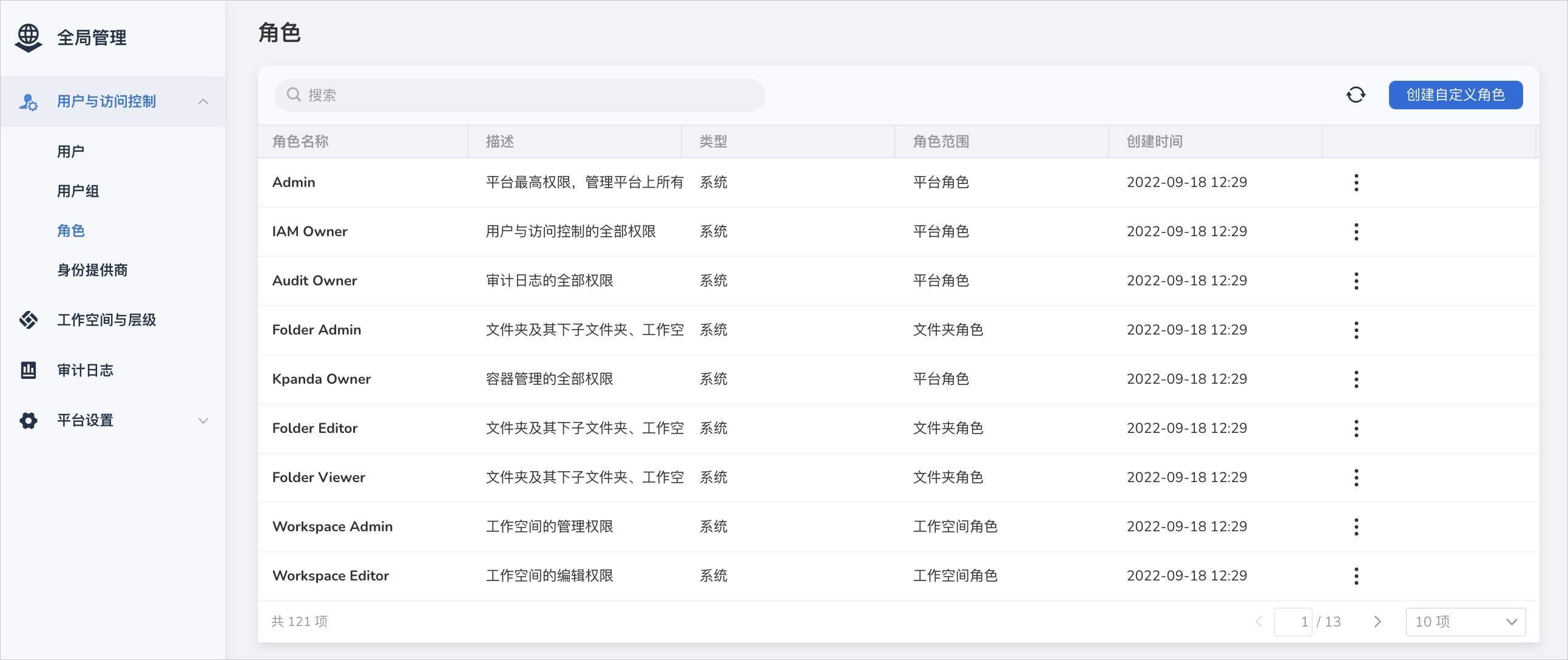The image size is (1568, 660).
Task: Click the Workspace Admin role name
Action: 333,526
